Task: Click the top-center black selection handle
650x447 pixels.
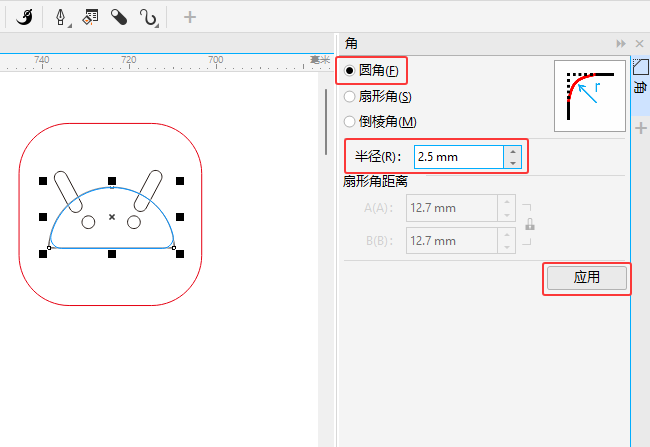Action: 112,181
